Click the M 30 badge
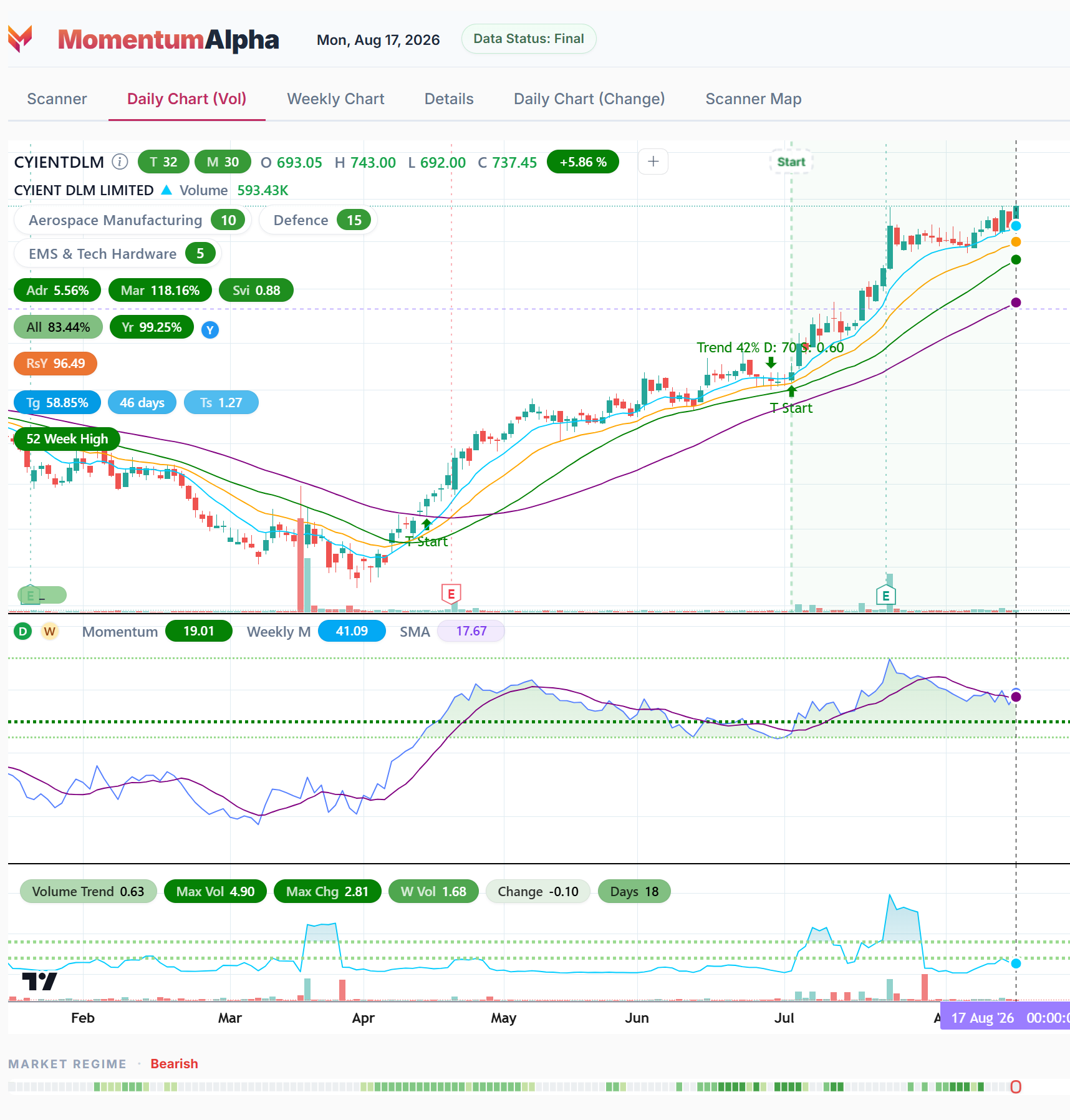1070x1120 pixels. click(x=223, y=162)
